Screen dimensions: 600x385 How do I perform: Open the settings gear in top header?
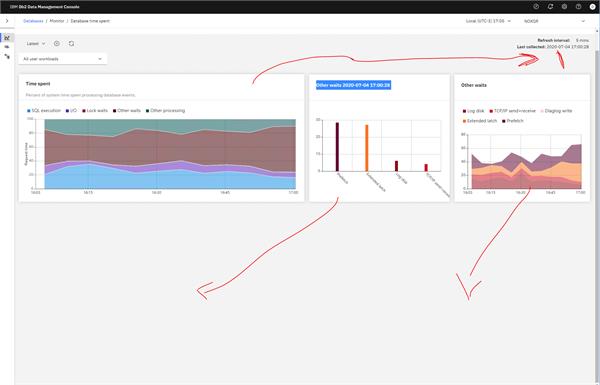tap(564, 7)
